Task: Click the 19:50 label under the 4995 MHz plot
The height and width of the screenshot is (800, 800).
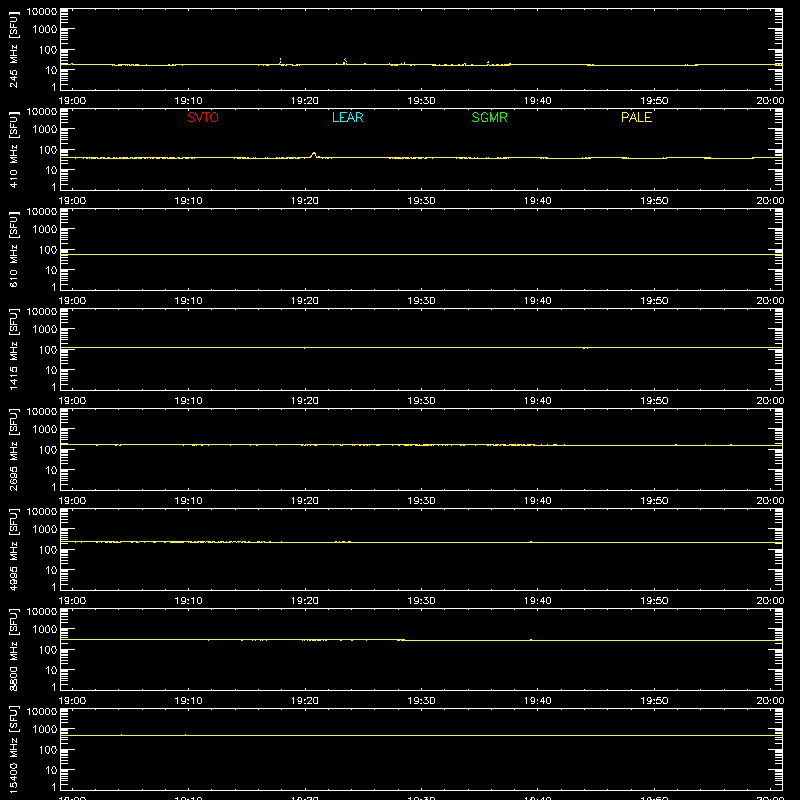Action: tap(654, 601)
